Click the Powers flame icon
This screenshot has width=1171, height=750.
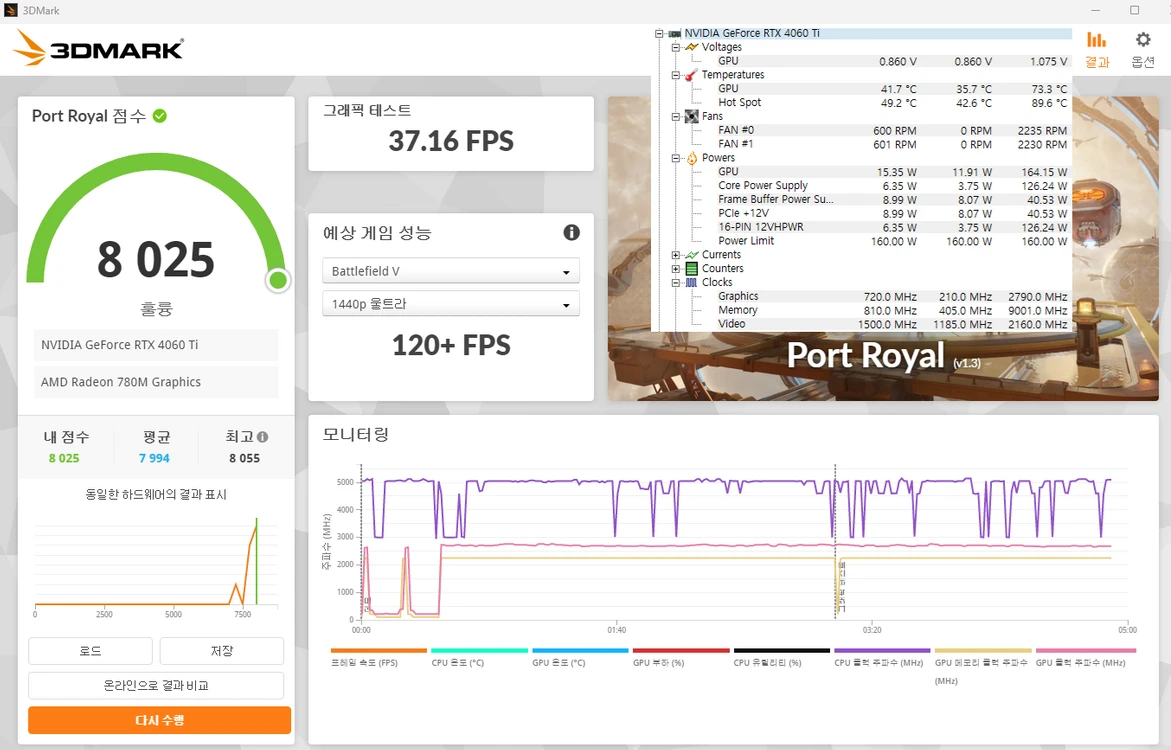click(x=692, y=158)
